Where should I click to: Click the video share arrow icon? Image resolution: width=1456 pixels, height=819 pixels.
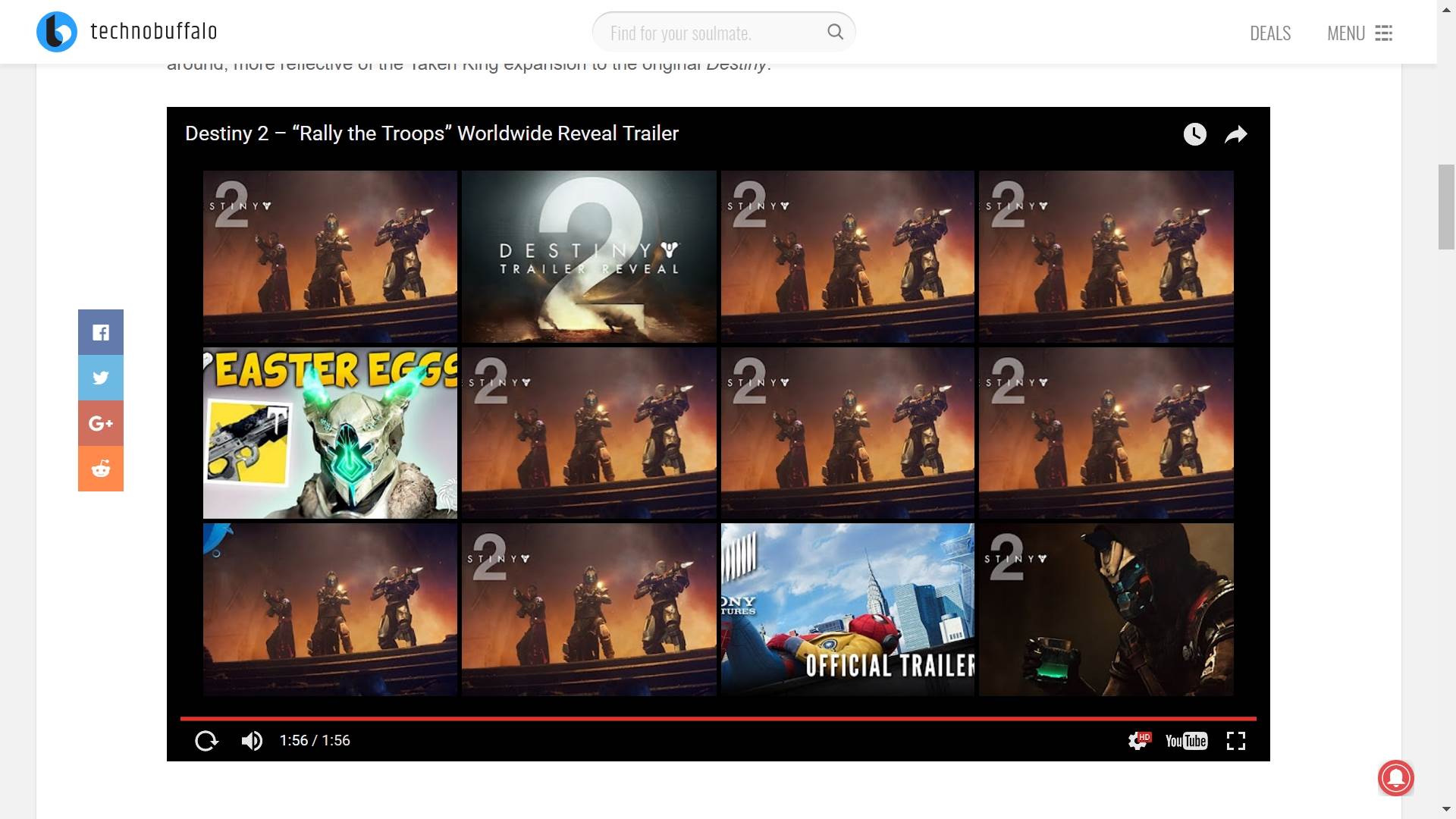1236,134
